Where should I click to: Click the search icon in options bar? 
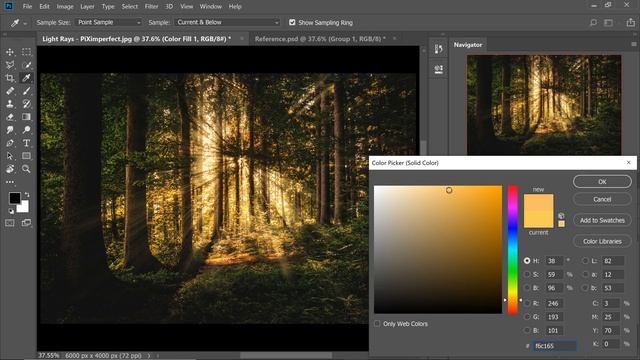tap(593, 22)
